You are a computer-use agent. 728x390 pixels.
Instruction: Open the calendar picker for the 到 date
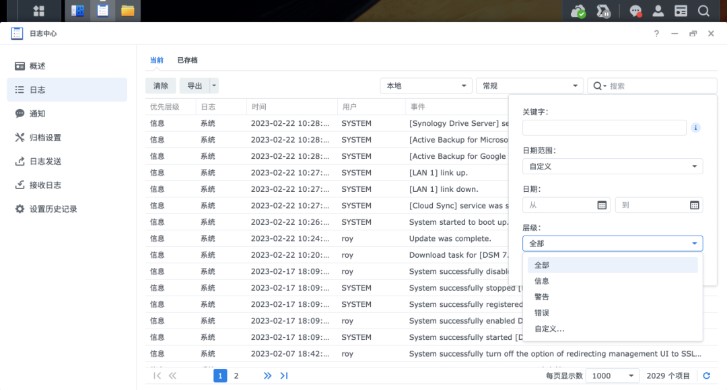(694, 205)
